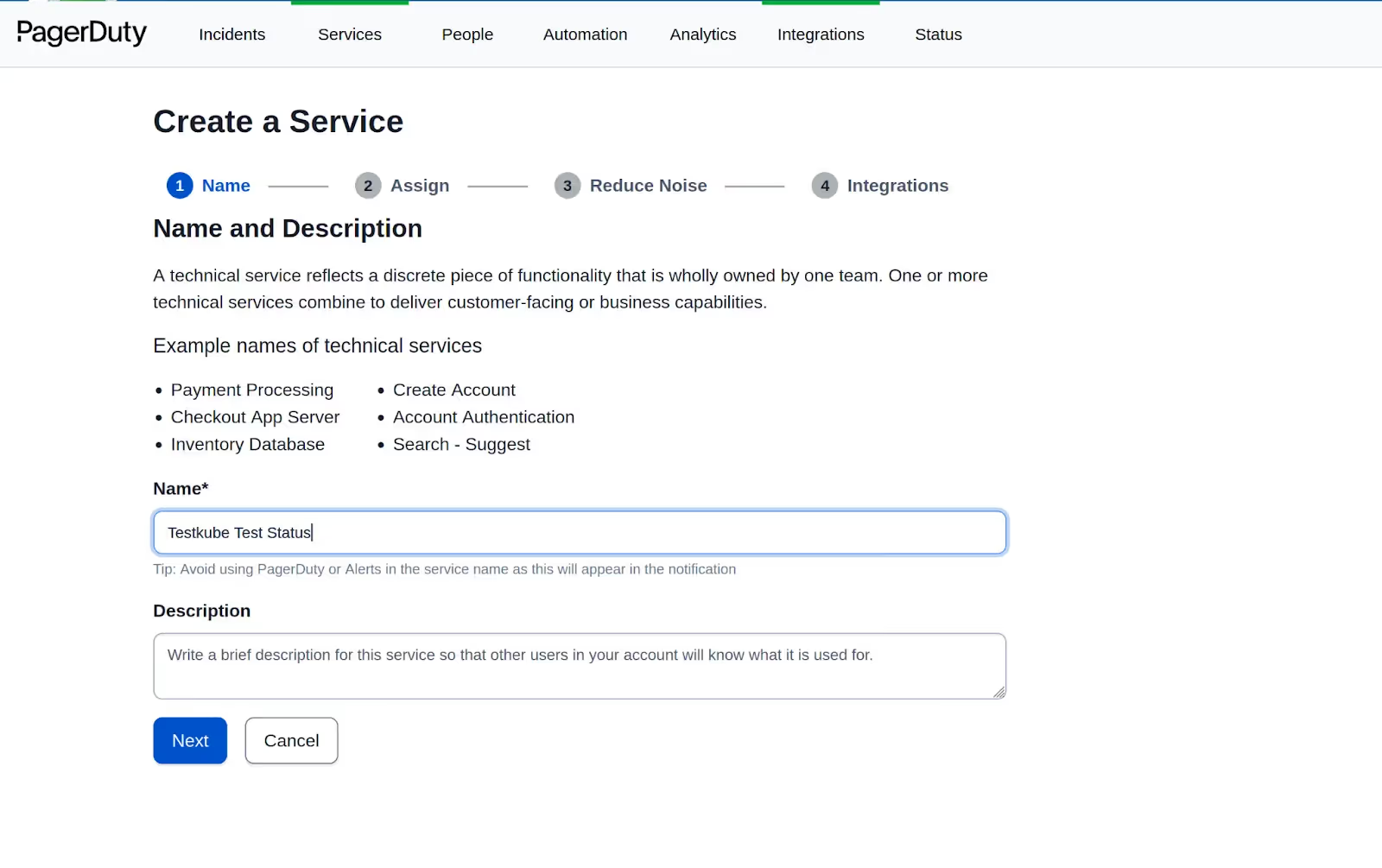Click the Assign step label
Image resolution: width=1382 pixels, height=868 pixels.
(420, 186)
